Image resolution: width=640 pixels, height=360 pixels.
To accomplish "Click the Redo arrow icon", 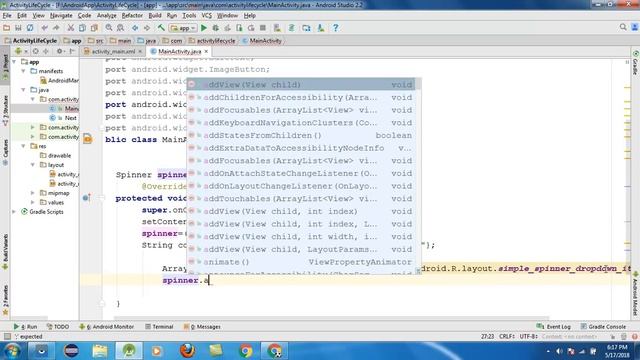I will [x=56, y=28].
